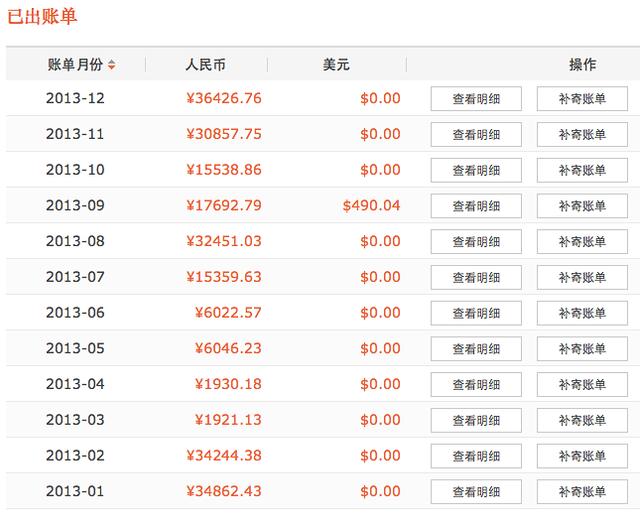
Task: Click 补寄账单 for 2013-11
Action: point(582,134)
